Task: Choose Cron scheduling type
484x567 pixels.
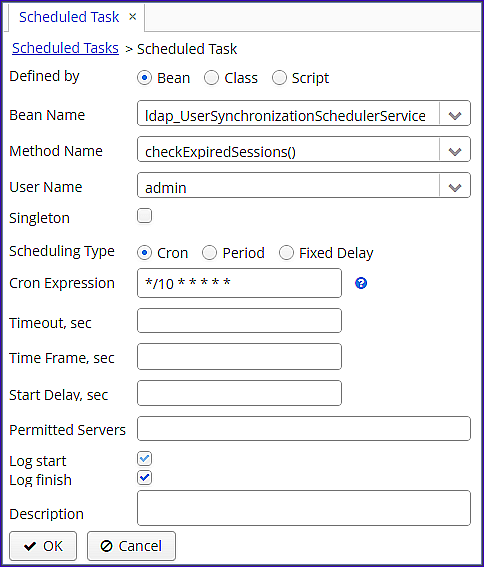Action: [144, 253]
